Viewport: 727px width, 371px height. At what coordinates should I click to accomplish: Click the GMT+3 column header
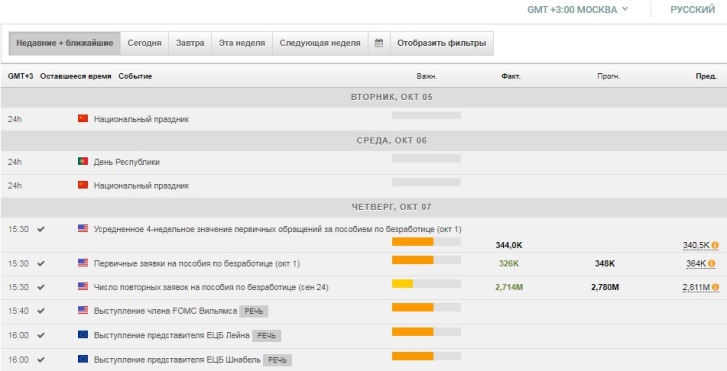click(x=20, y=76)
